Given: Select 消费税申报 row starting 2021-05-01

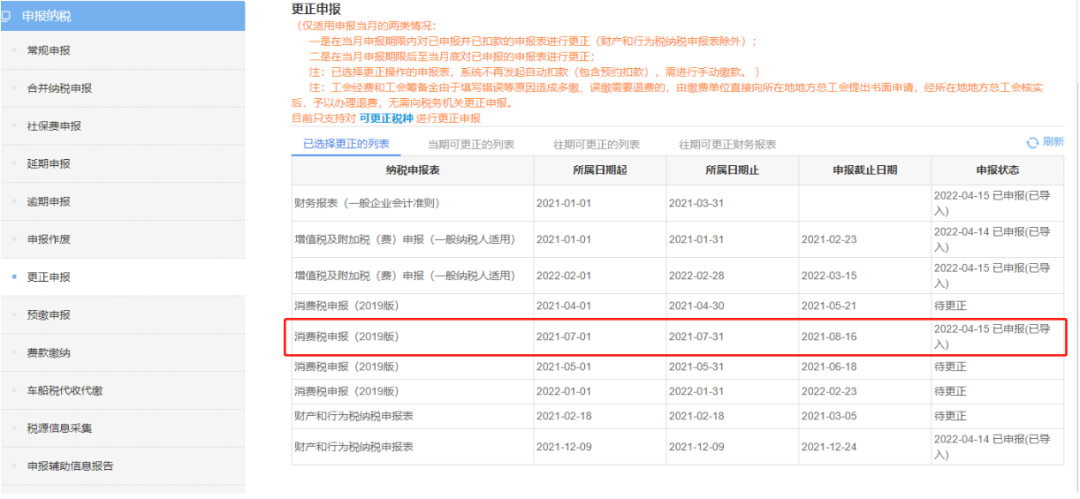Looking at the screenshot, I should coord(678,367).
